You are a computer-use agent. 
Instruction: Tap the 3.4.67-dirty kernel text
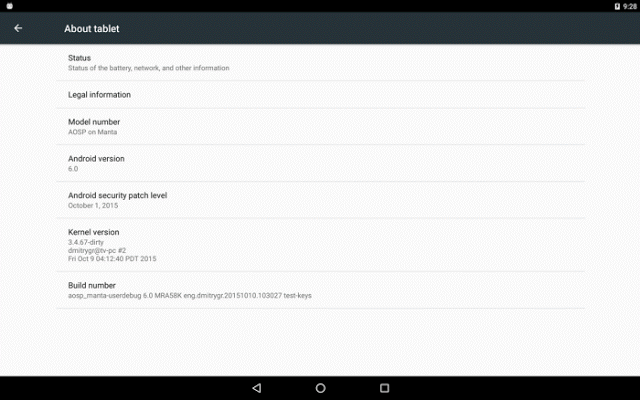[x=86, y=242]
